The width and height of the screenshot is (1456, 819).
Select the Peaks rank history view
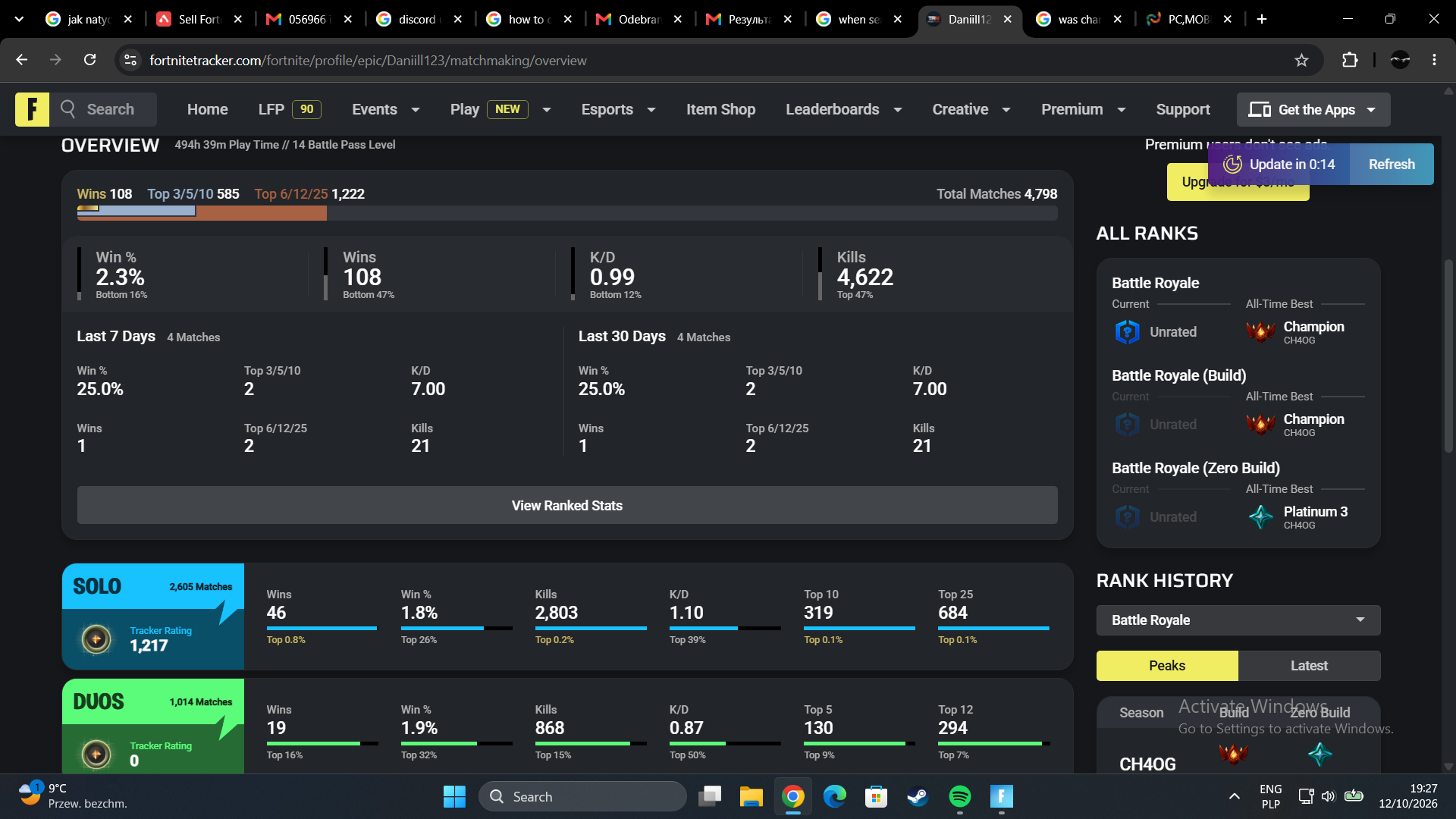1167,666
